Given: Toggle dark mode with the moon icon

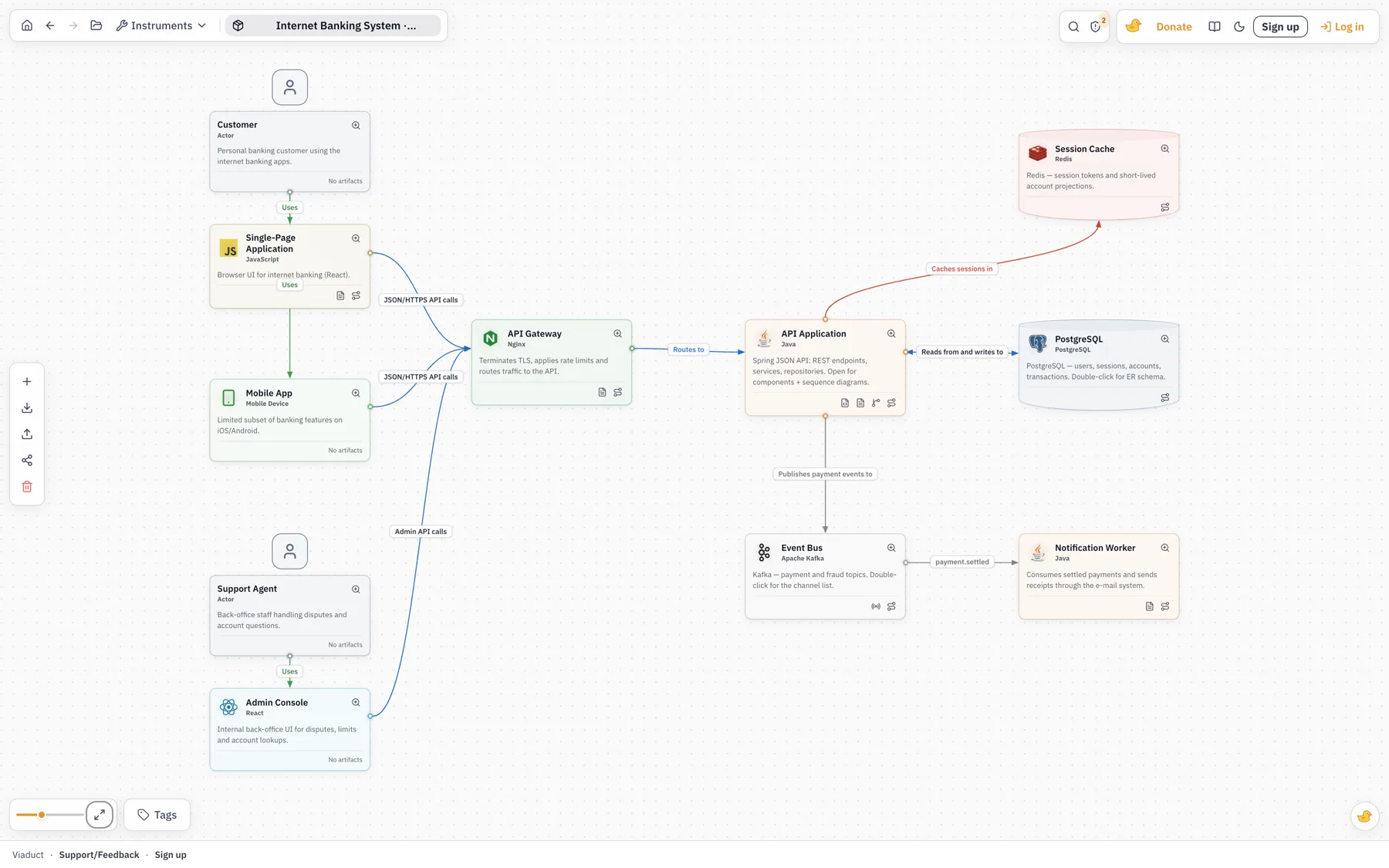Looking at the screenshot, I should (x=1239, y=27).
